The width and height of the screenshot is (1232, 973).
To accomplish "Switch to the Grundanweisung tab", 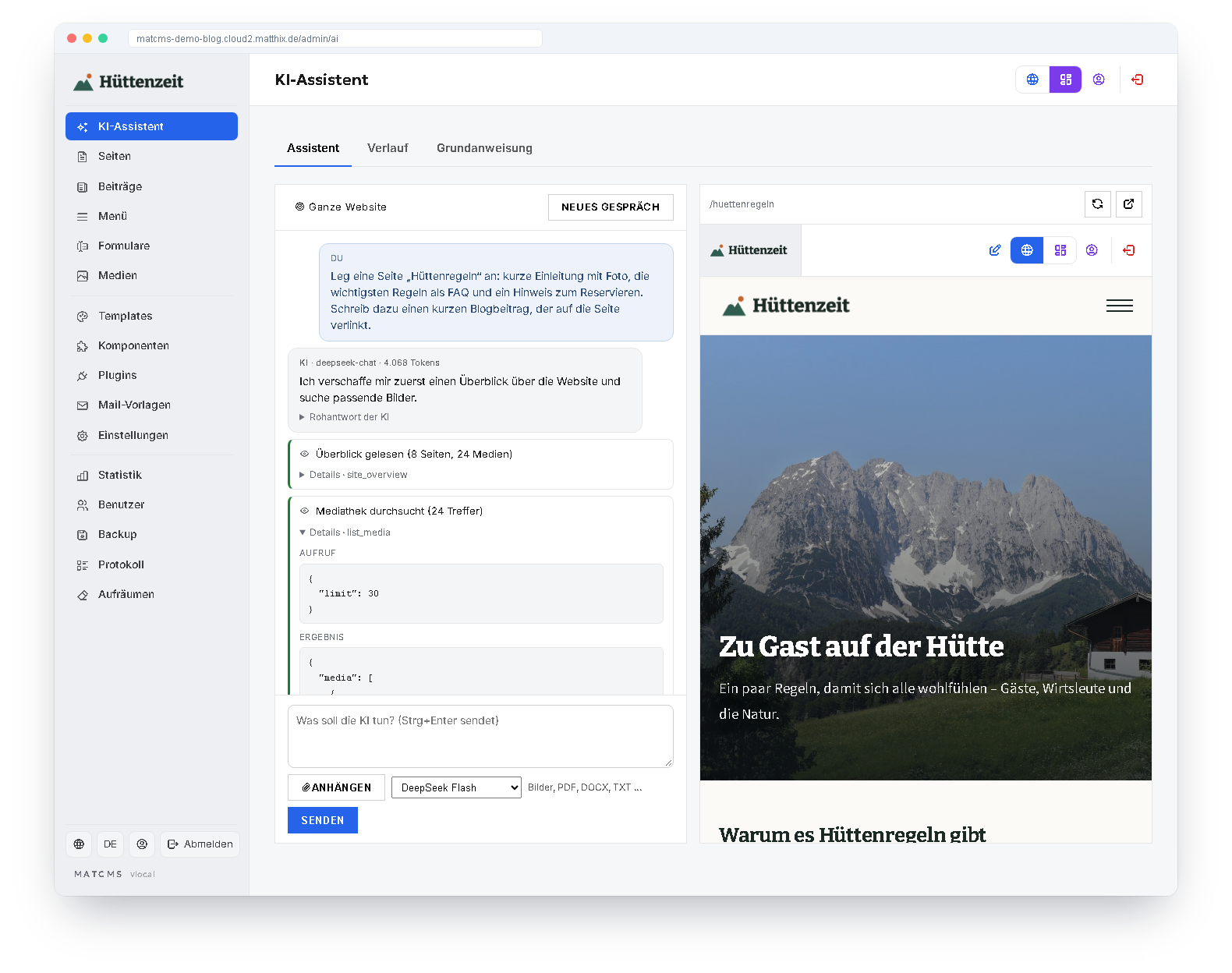I will (x=484, y=148).
